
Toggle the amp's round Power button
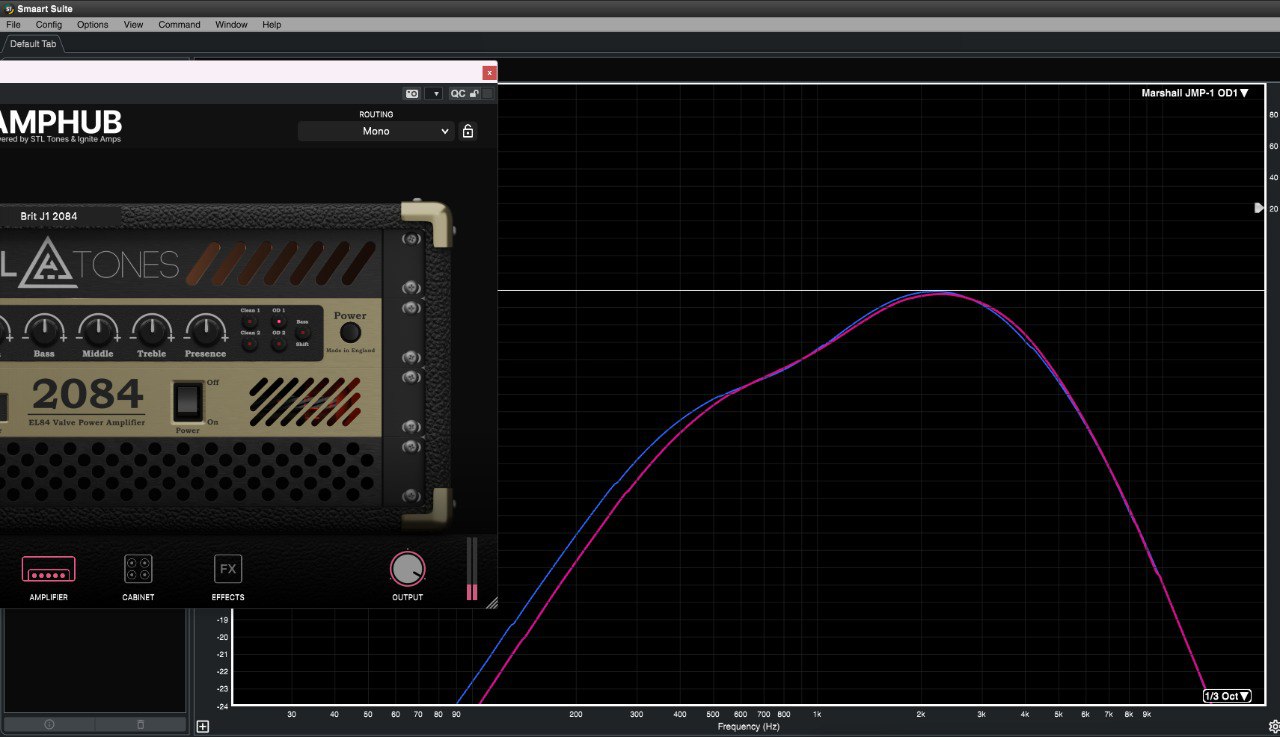click(350, 333)
